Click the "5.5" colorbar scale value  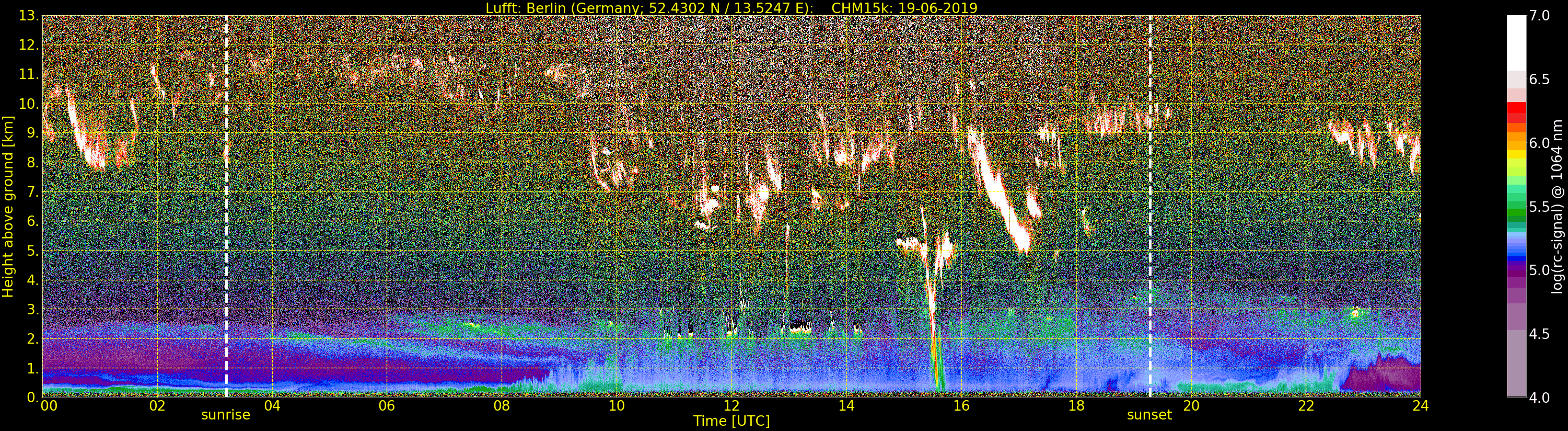(x=1539, y=207)
